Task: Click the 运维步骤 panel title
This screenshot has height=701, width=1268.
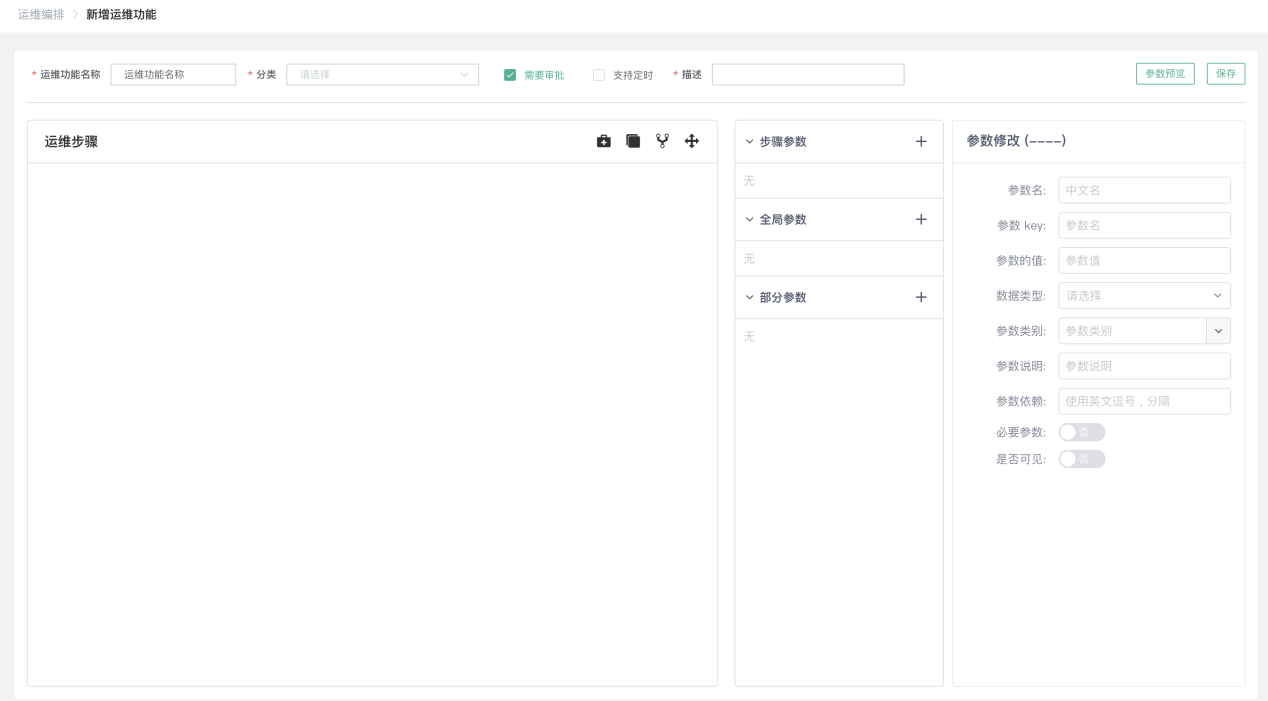Action: pos(71,142)
